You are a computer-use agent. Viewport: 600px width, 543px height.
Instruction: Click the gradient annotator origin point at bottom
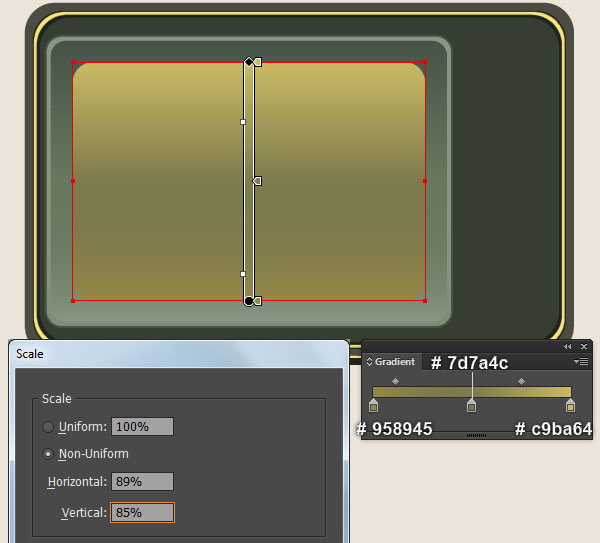(249, 301)
